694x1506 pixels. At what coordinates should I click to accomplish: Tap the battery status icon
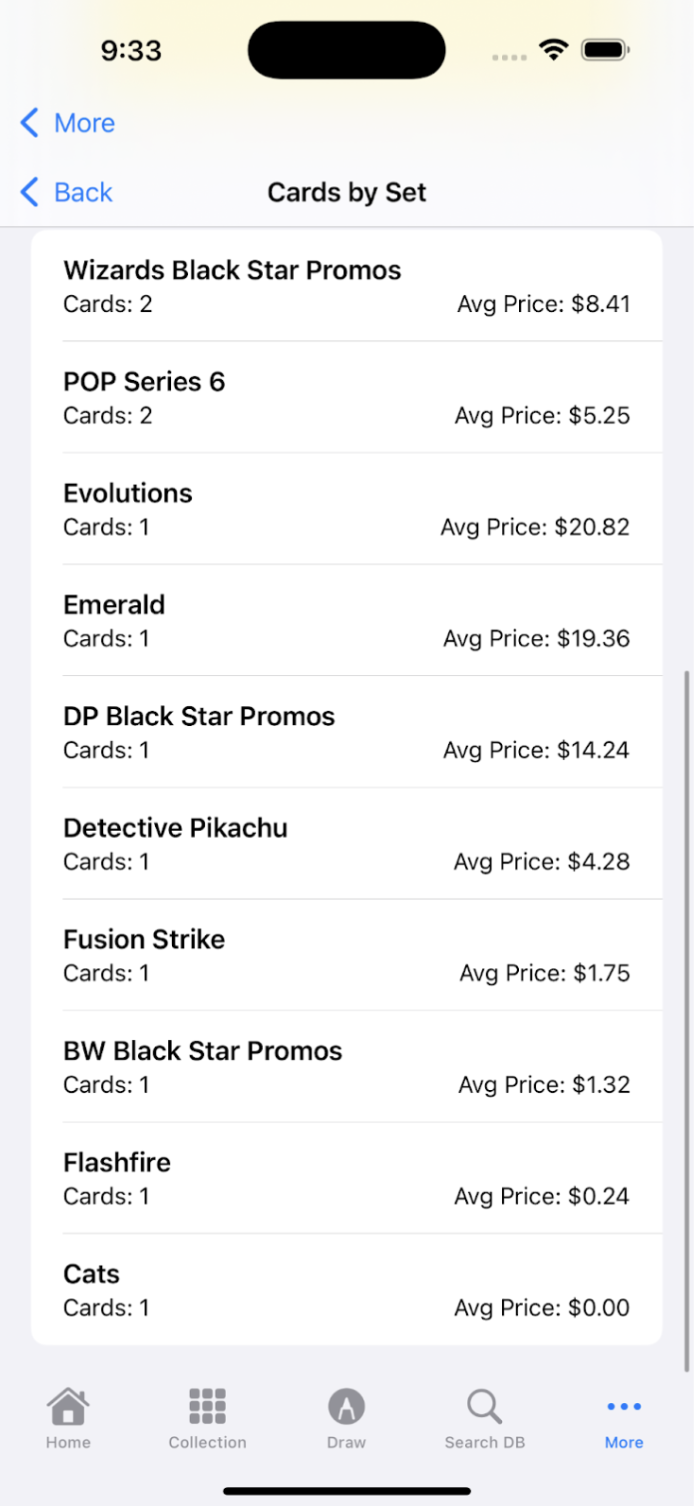click(605, 50)
